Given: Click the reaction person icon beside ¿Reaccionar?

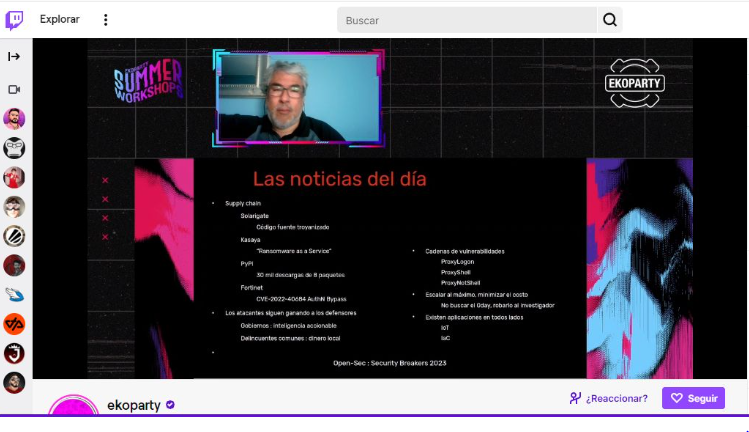Looking at the screenshot, I should coord(575,398).
